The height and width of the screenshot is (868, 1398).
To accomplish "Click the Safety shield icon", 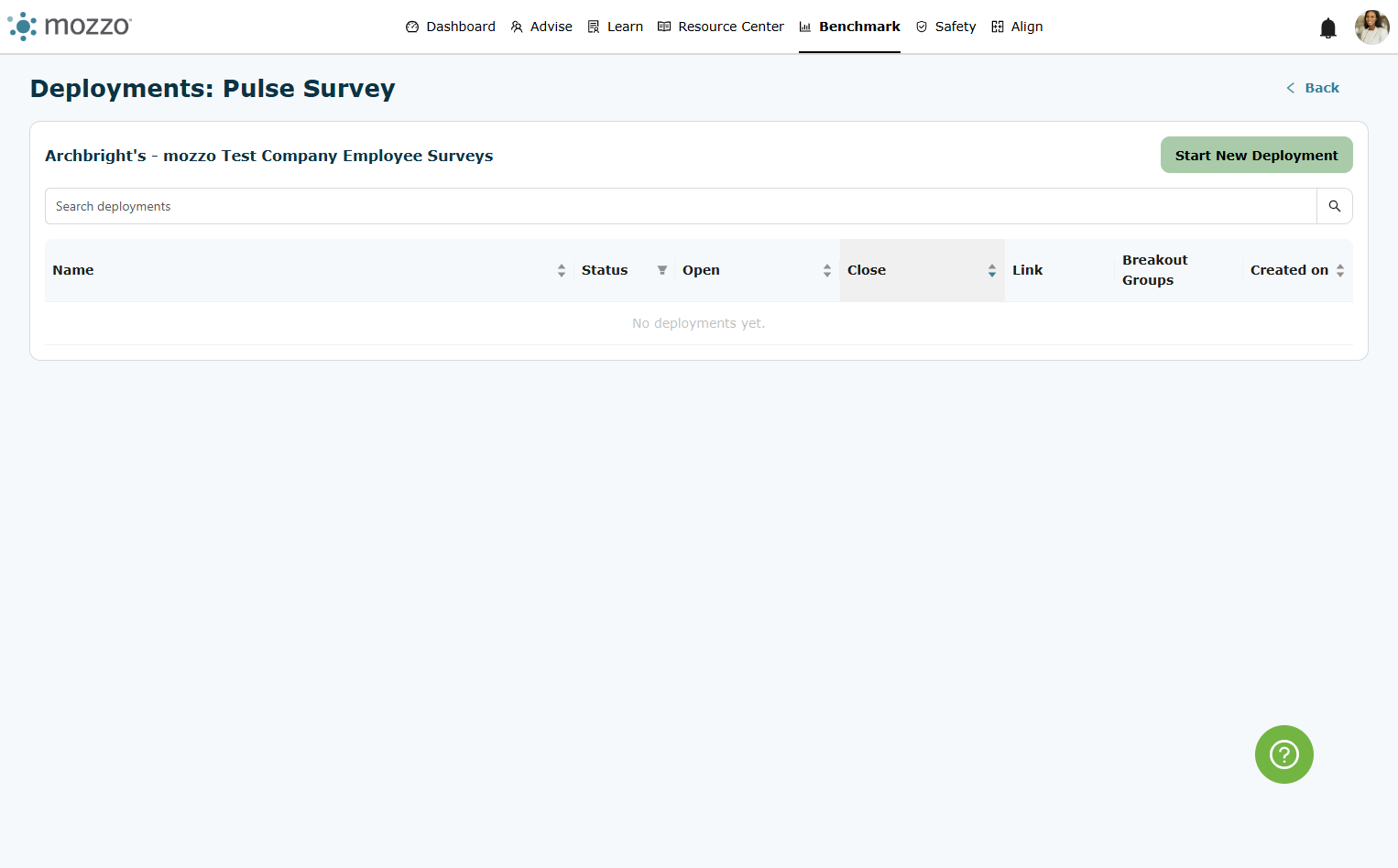I will [922, 27].
